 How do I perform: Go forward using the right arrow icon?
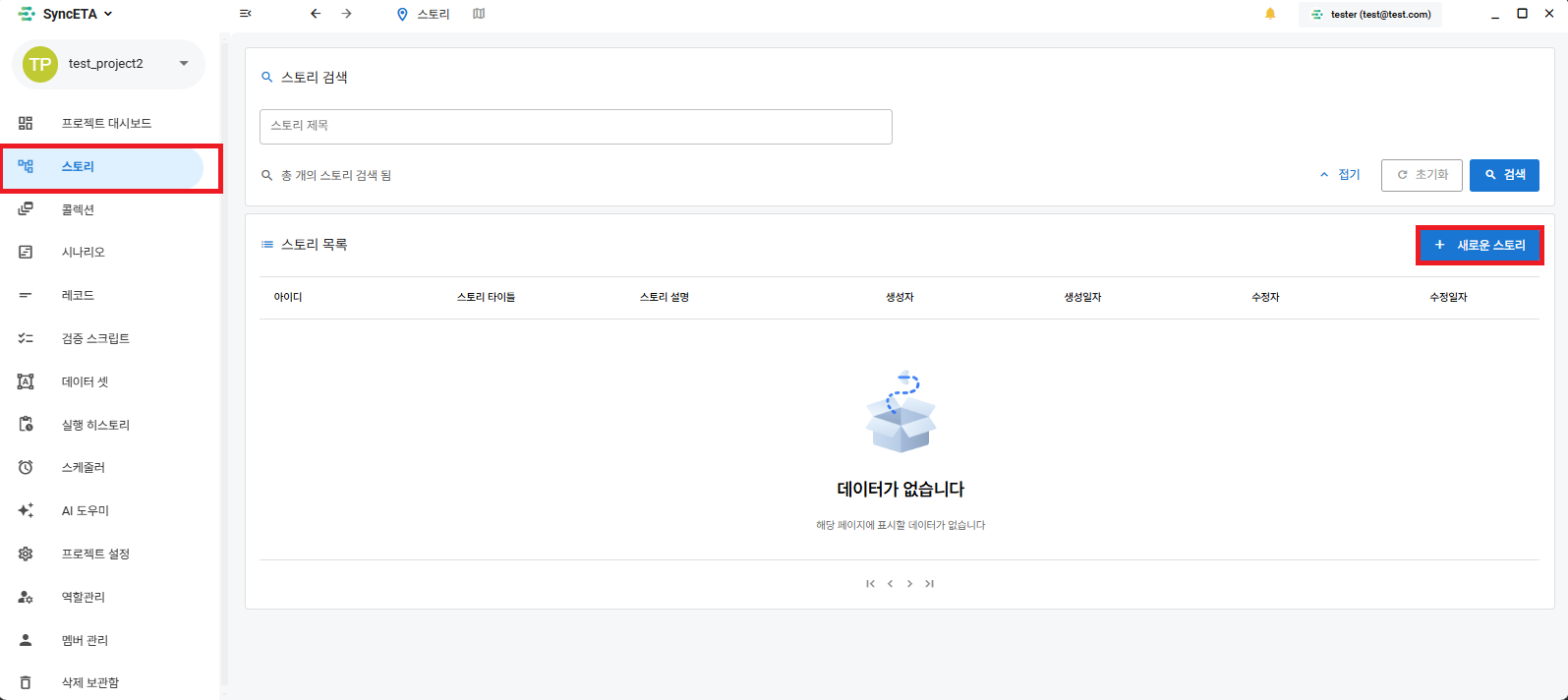tap(346, 14)
